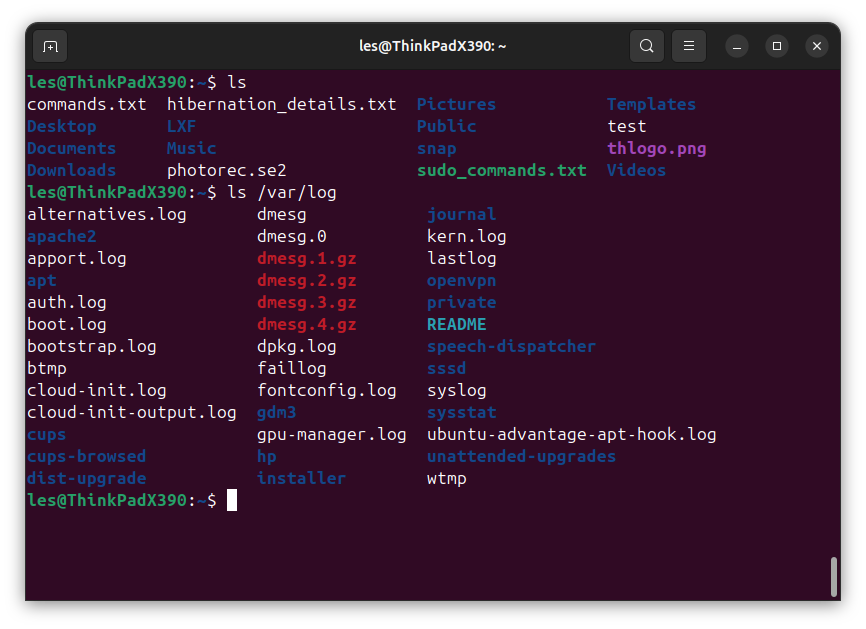
Task: Click the blinking terminal cursor
Action: [x=232, y=500]
